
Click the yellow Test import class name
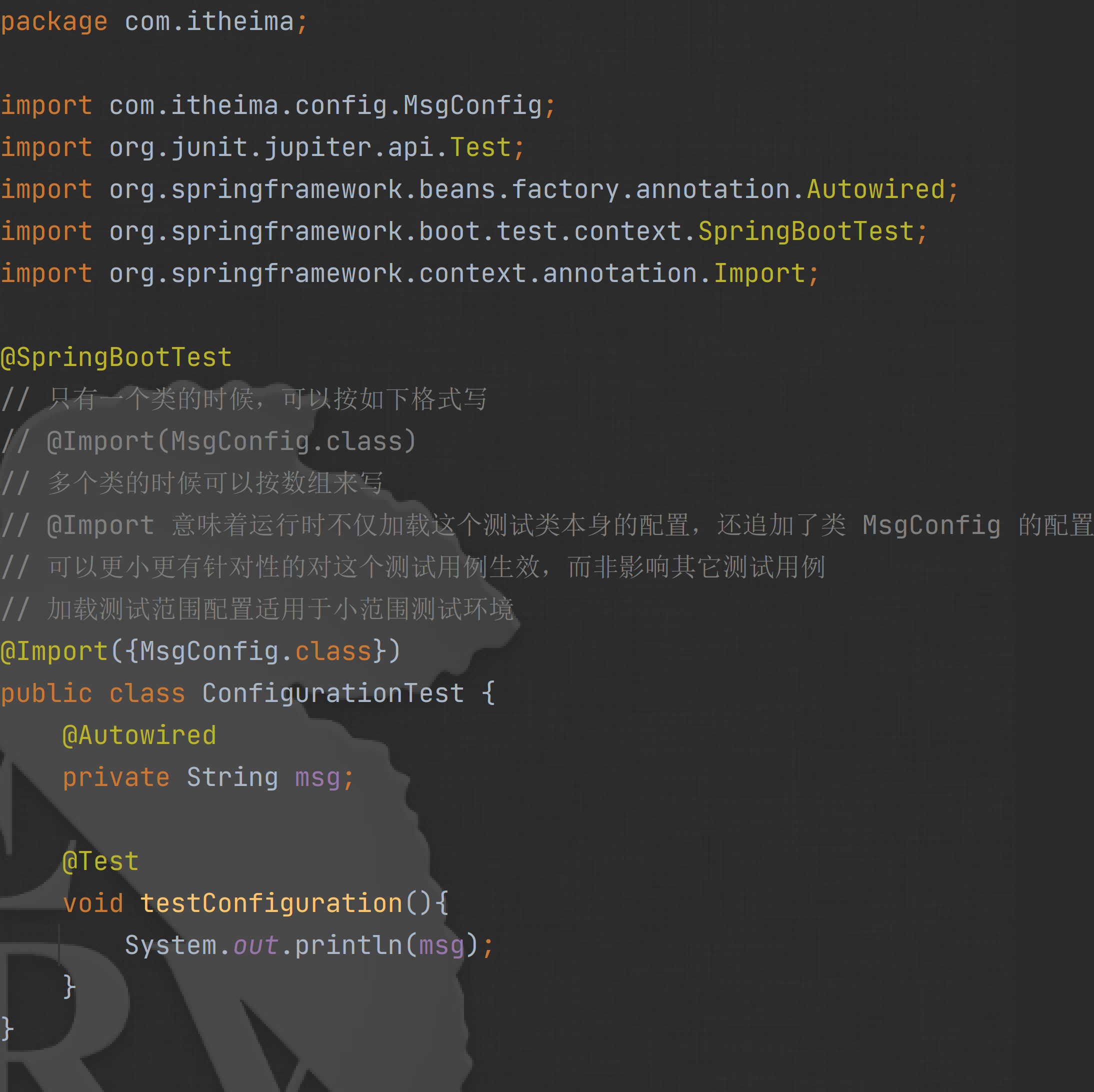coord(480,148)
